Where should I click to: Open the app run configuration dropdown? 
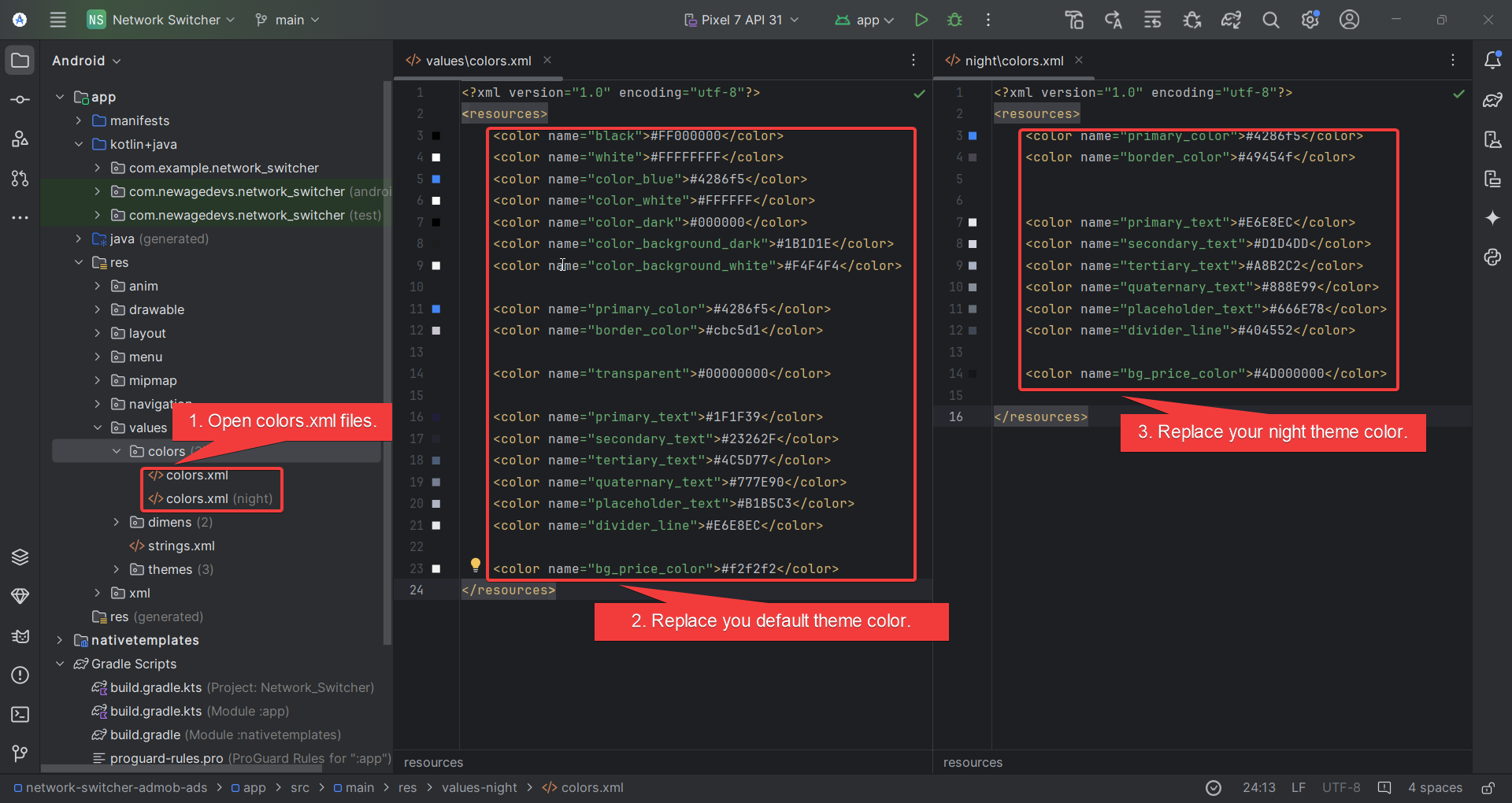(x=865, y=20)
